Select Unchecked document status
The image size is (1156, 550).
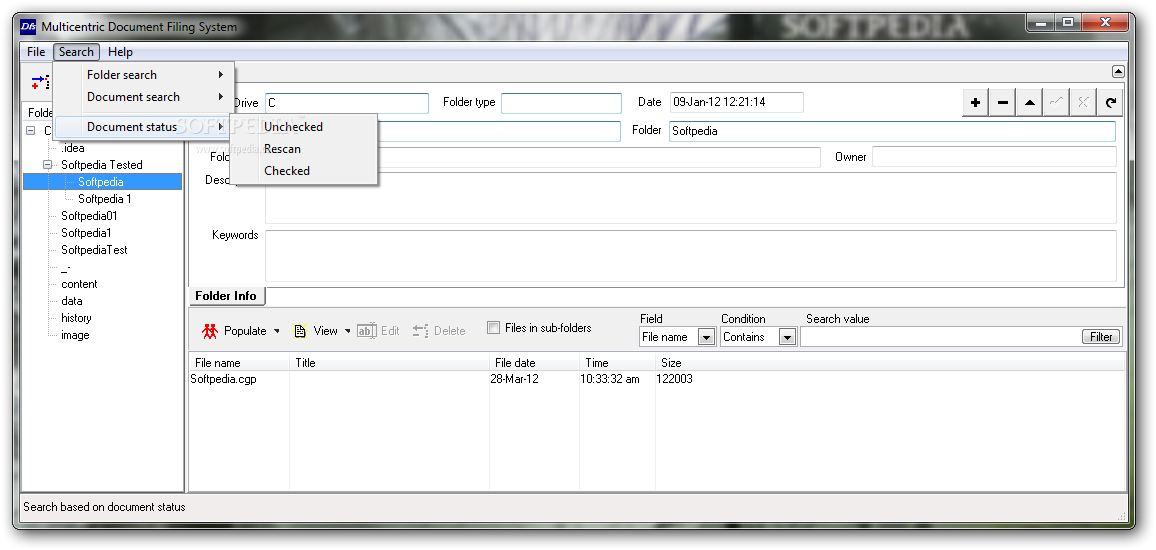click(x=304, y=127)
